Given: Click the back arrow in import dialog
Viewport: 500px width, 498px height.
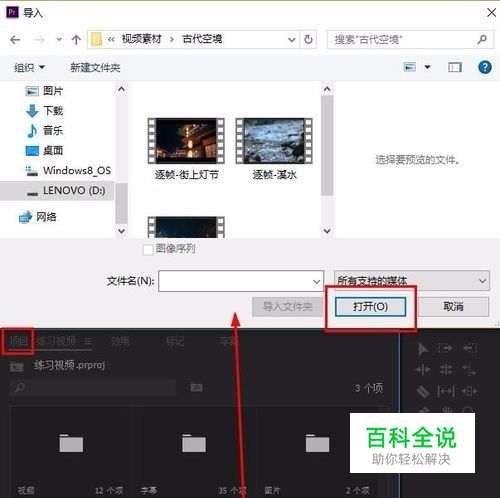Looking at the screenshot, I should [x=15, y=40].
